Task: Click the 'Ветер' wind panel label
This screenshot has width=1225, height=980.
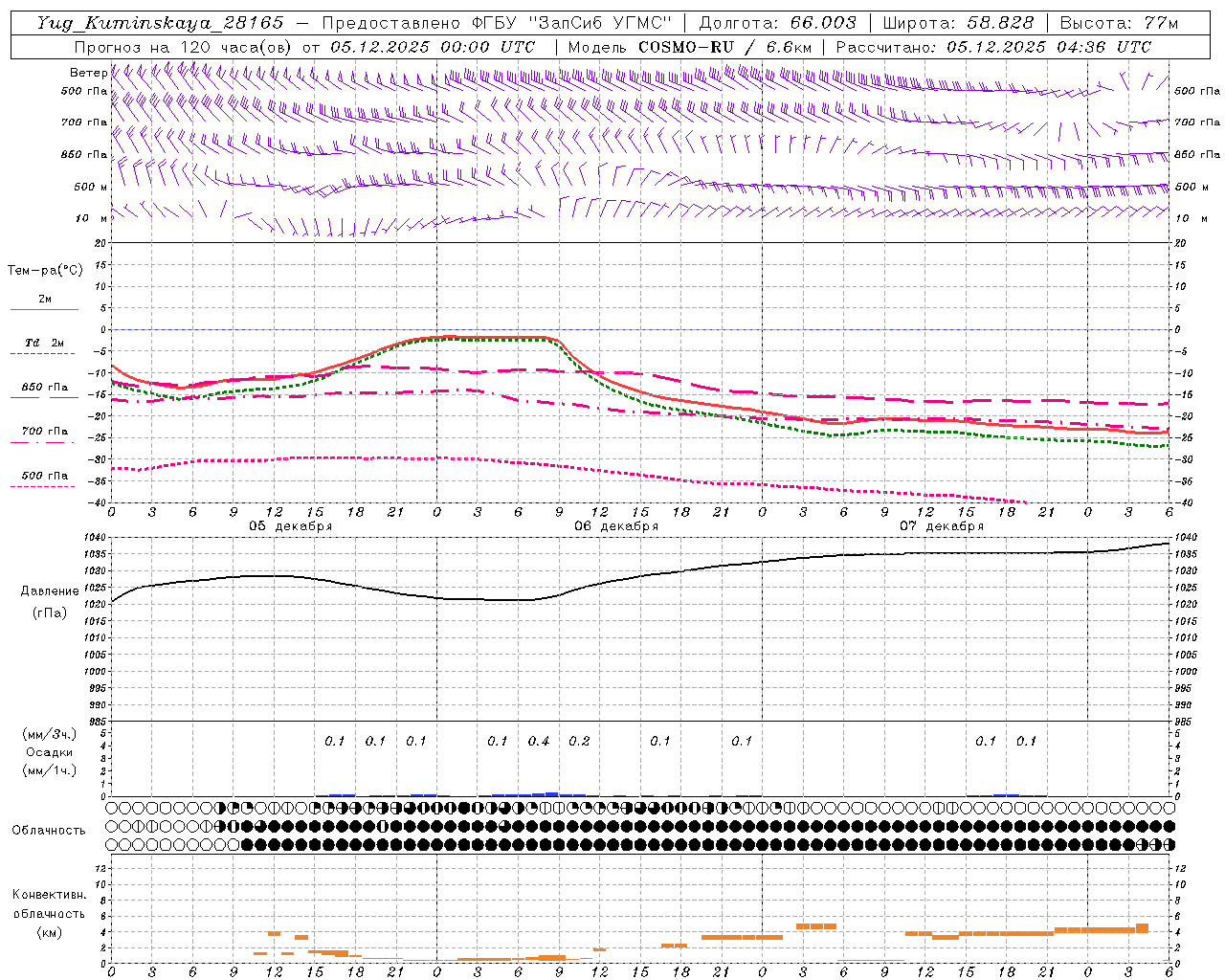Action: [x=89, y=73]
